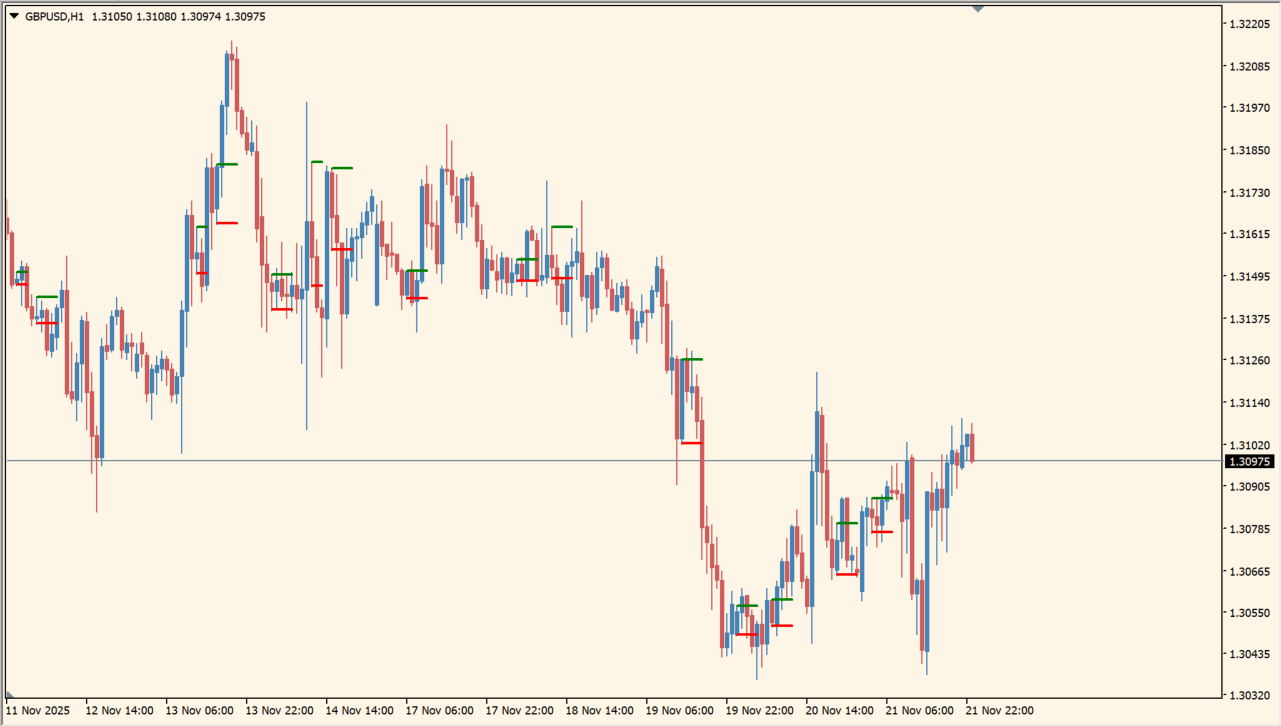This screenshot has height=726, width=1281.
Task: Select the 19 Nov 22:00 time axis label
Action: click(760, 711)
